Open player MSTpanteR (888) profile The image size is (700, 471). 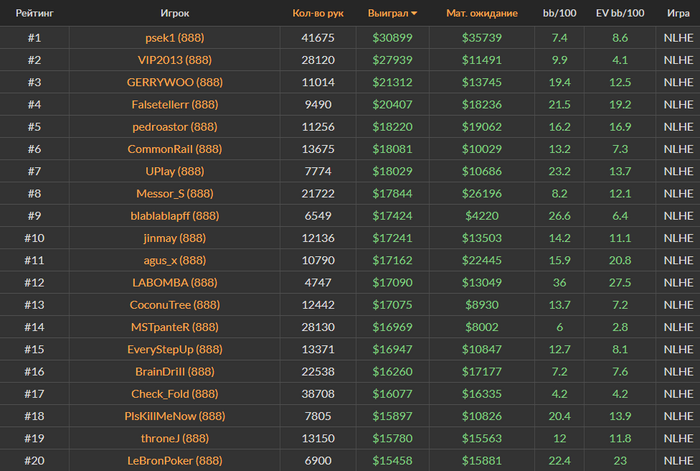click(x=175, y=327)
